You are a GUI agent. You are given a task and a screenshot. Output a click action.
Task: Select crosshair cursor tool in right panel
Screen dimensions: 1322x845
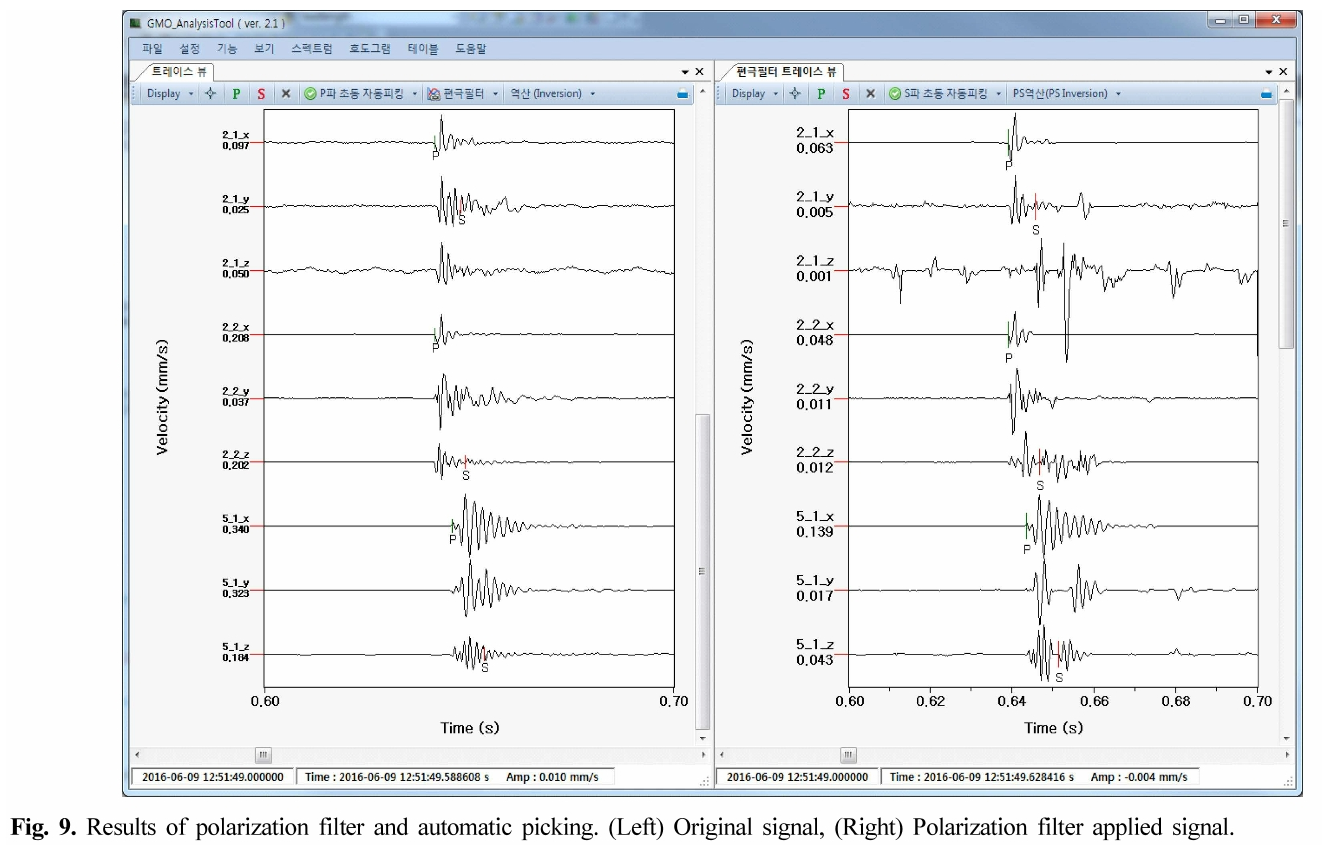(x=794, y=93)
